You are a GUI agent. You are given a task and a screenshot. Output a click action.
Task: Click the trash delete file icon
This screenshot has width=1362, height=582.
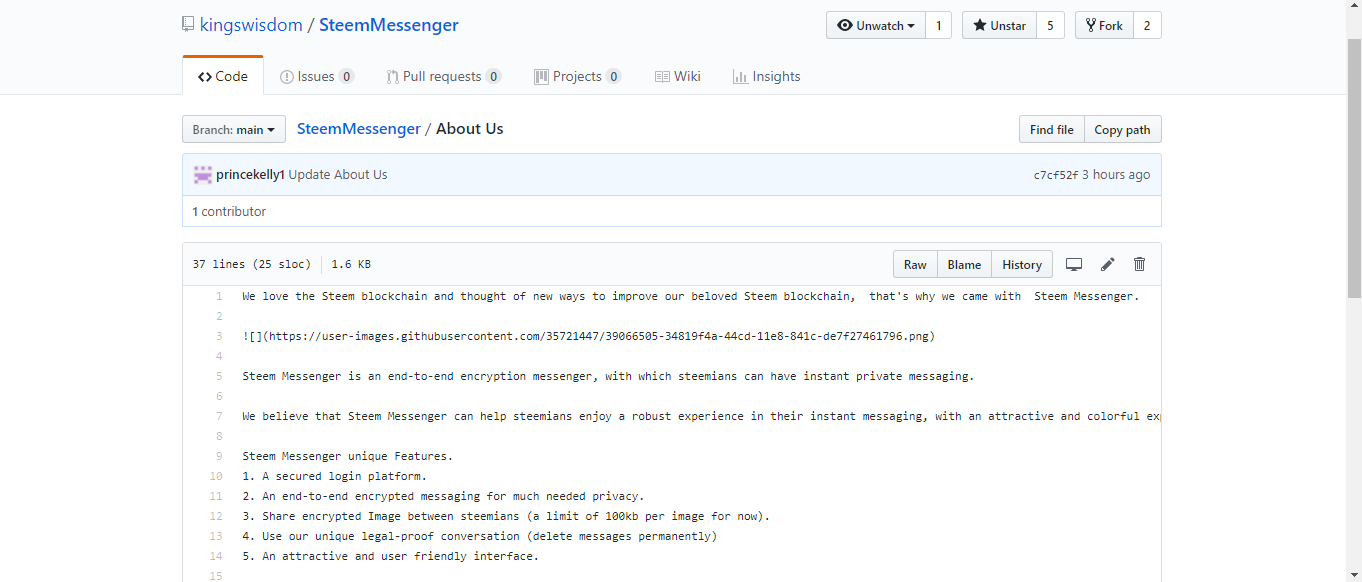click(1139, 264)
